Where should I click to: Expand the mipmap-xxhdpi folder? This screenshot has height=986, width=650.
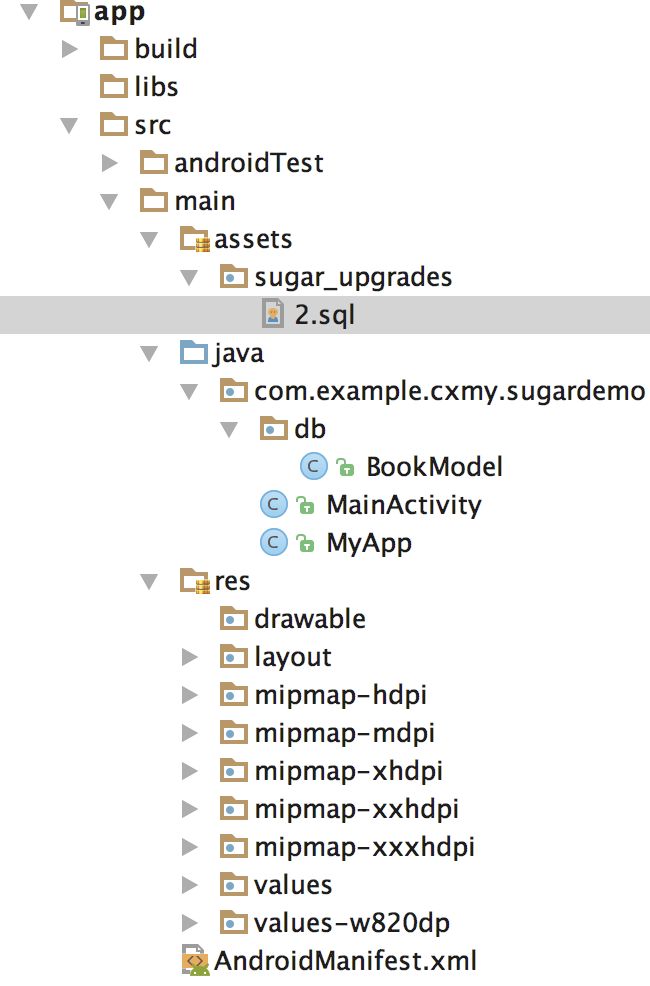[190, 809]
